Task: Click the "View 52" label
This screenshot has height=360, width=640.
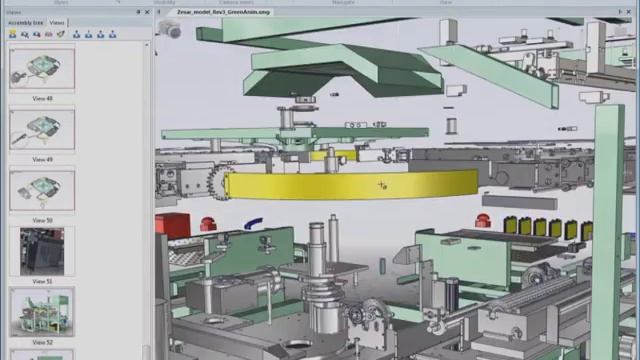Action: tap(42, 342)
